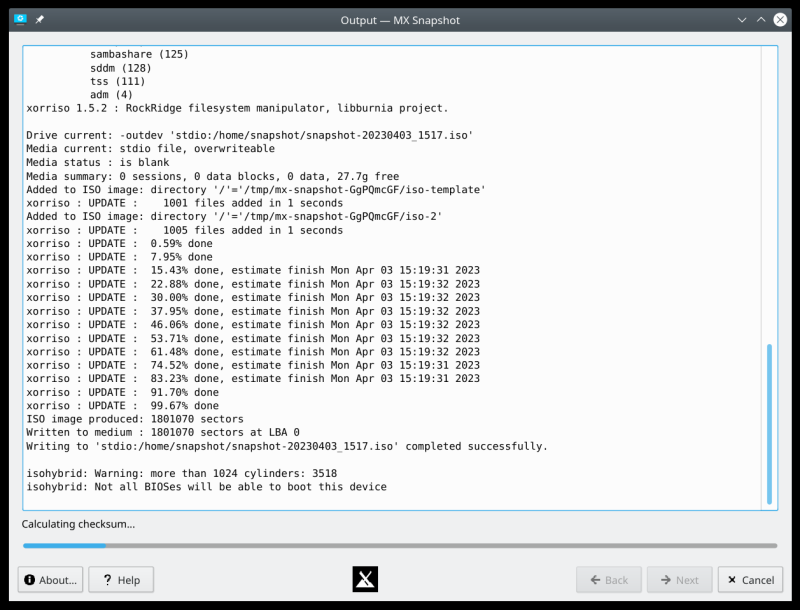Click the checksum progress bar

[400, 546]
